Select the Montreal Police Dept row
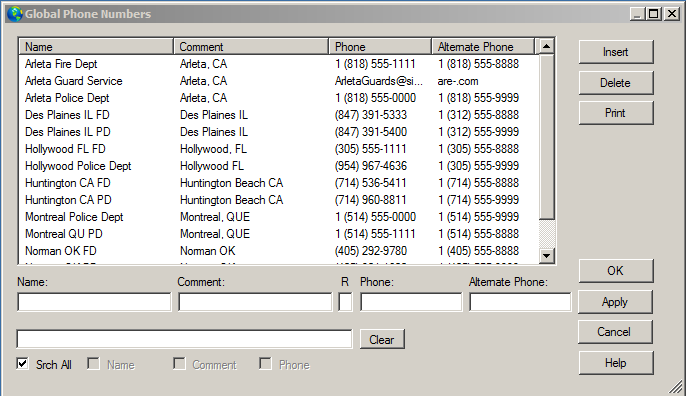This screenshot has height=396, width=686. tap(279, 217)
